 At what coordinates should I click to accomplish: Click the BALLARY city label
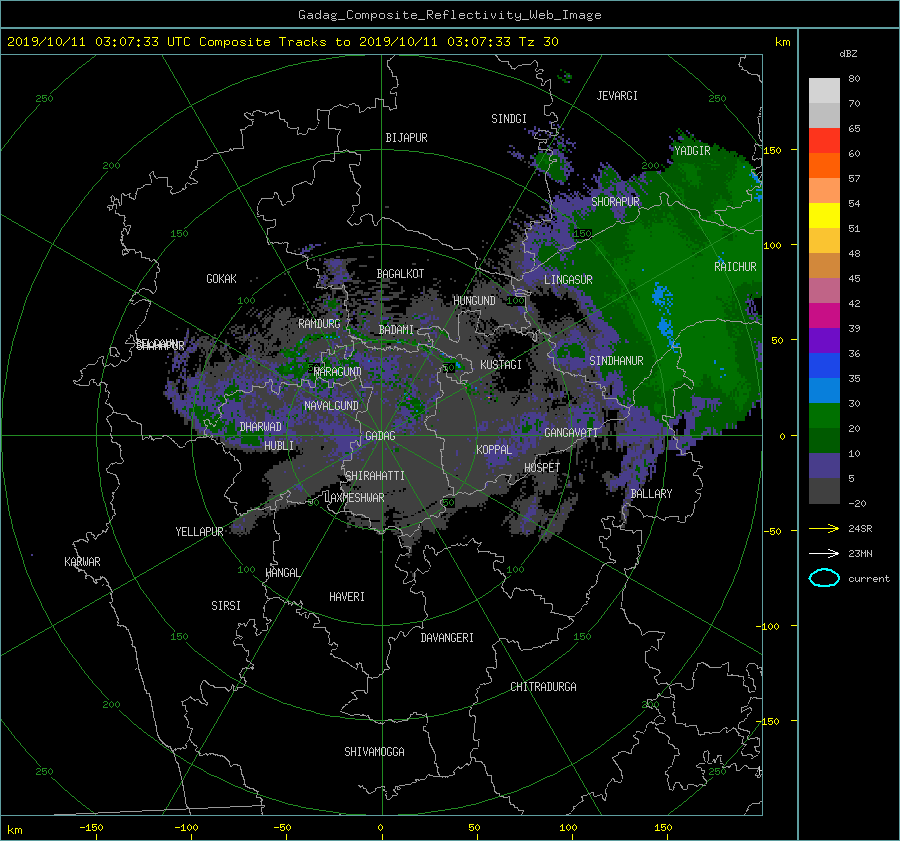651,494
